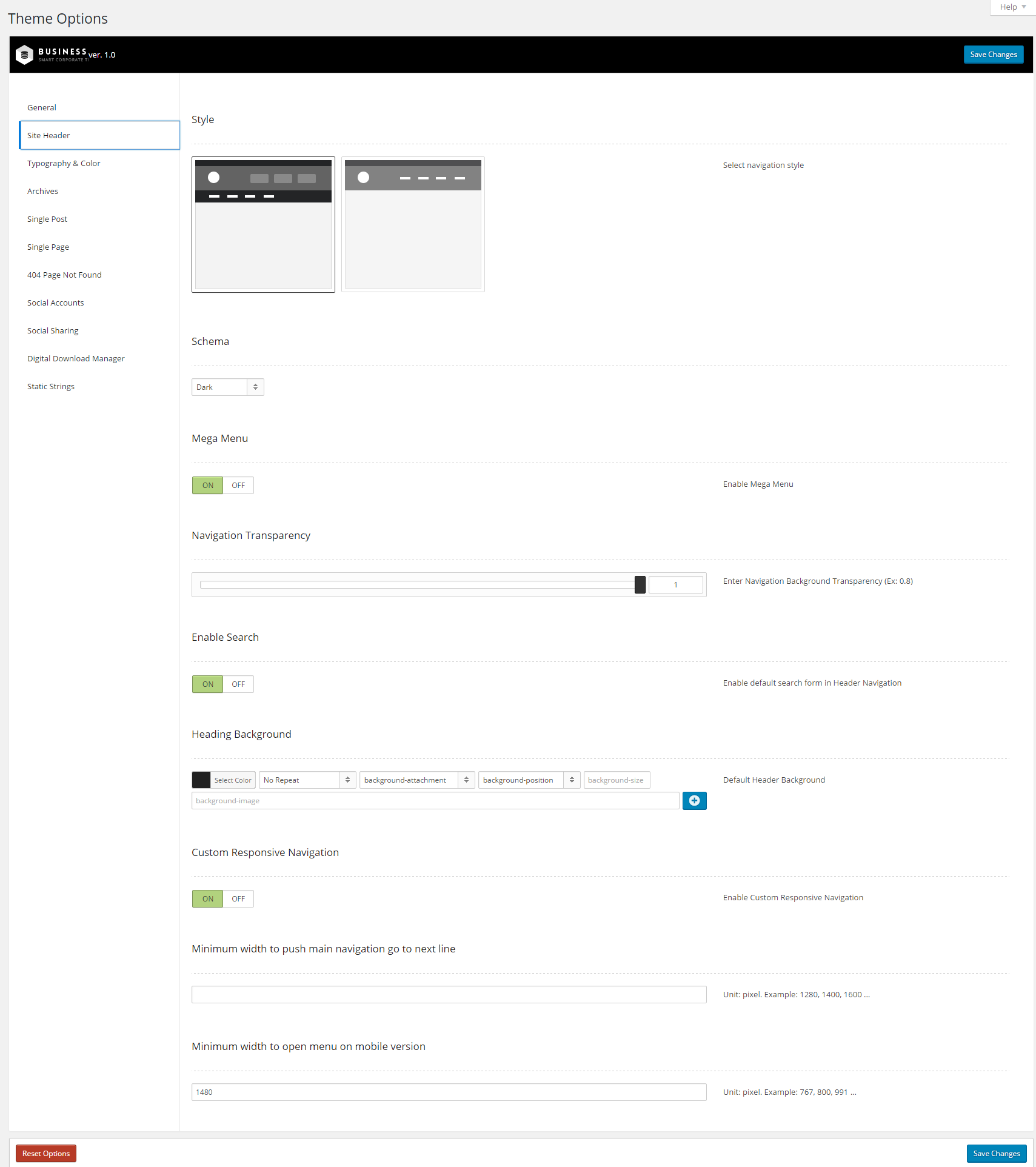
Task: Click the Navigation Transparency slider handle
Action: click(640, 585)
